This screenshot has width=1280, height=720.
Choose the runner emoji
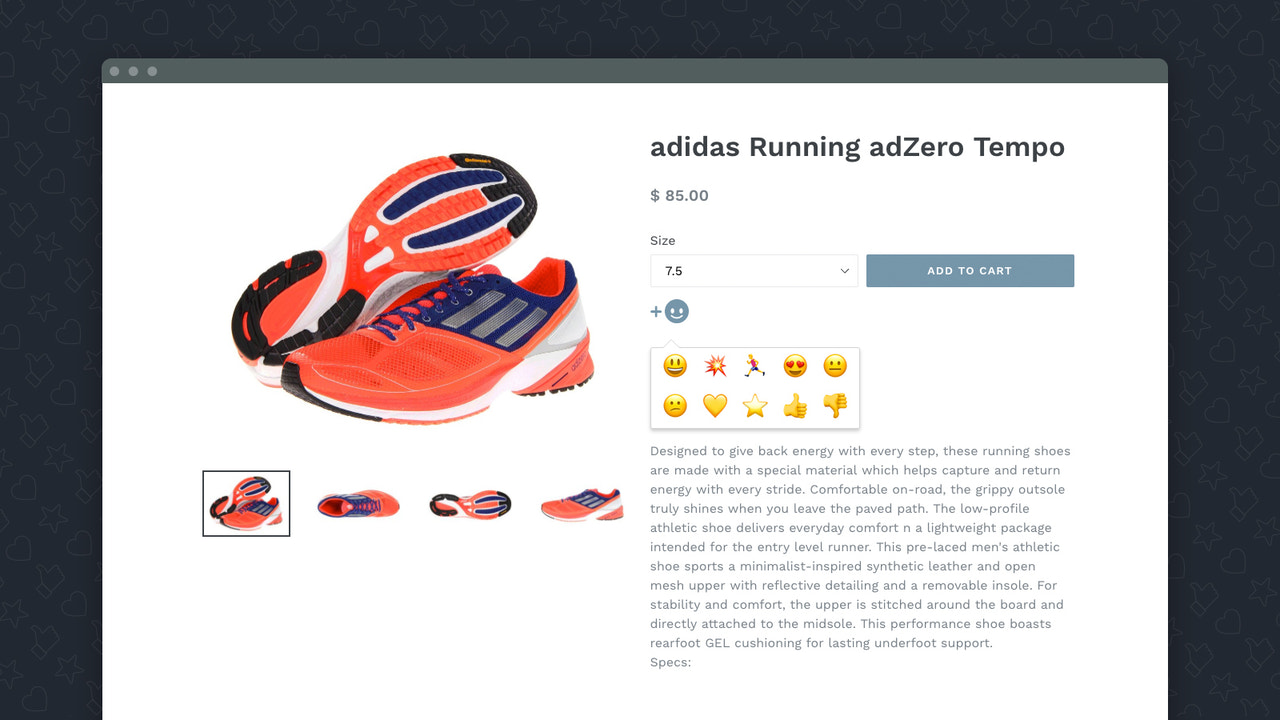[755, 366]
